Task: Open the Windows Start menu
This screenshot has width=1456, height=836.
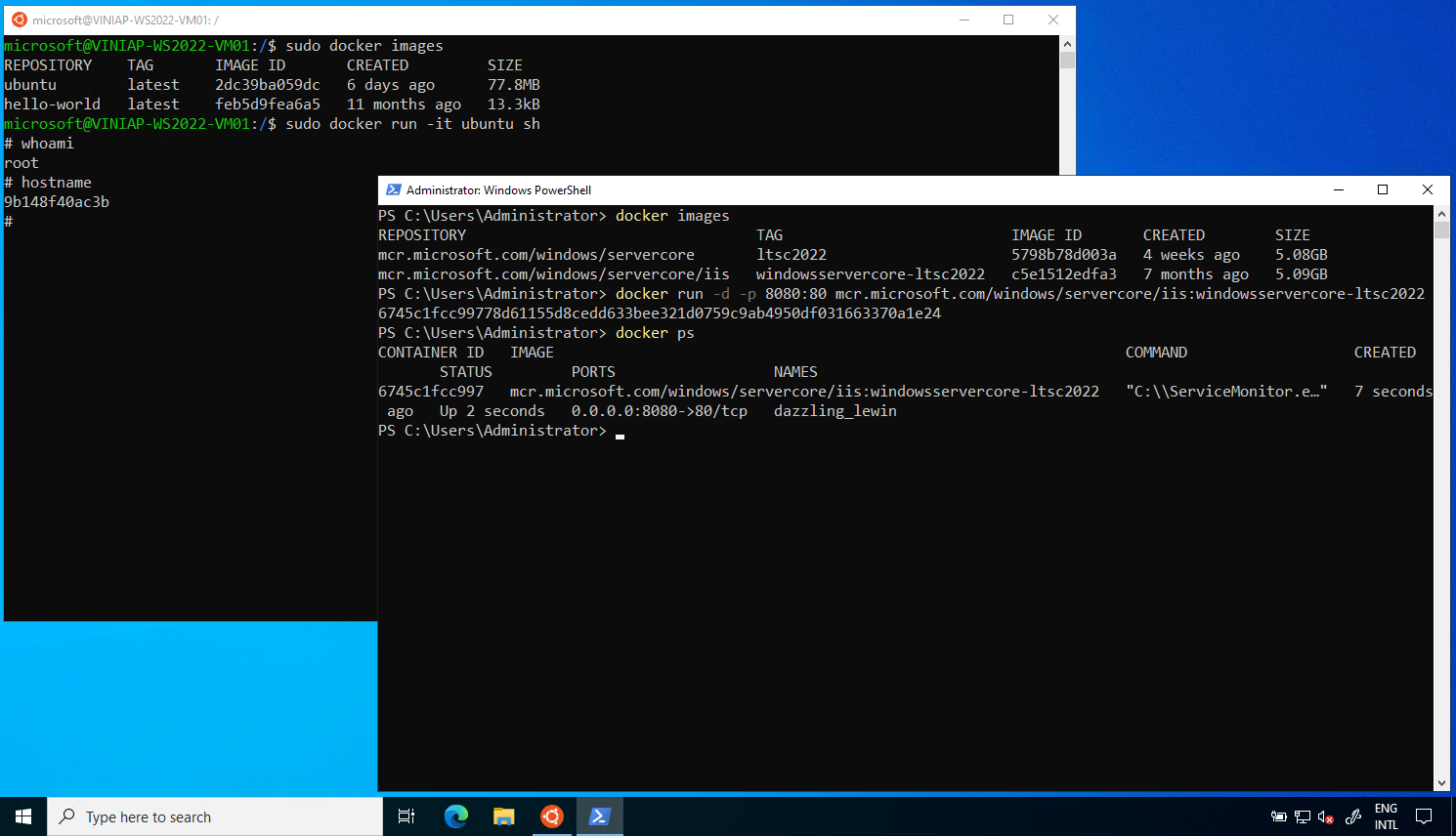Action: click(x=23, y=816)
